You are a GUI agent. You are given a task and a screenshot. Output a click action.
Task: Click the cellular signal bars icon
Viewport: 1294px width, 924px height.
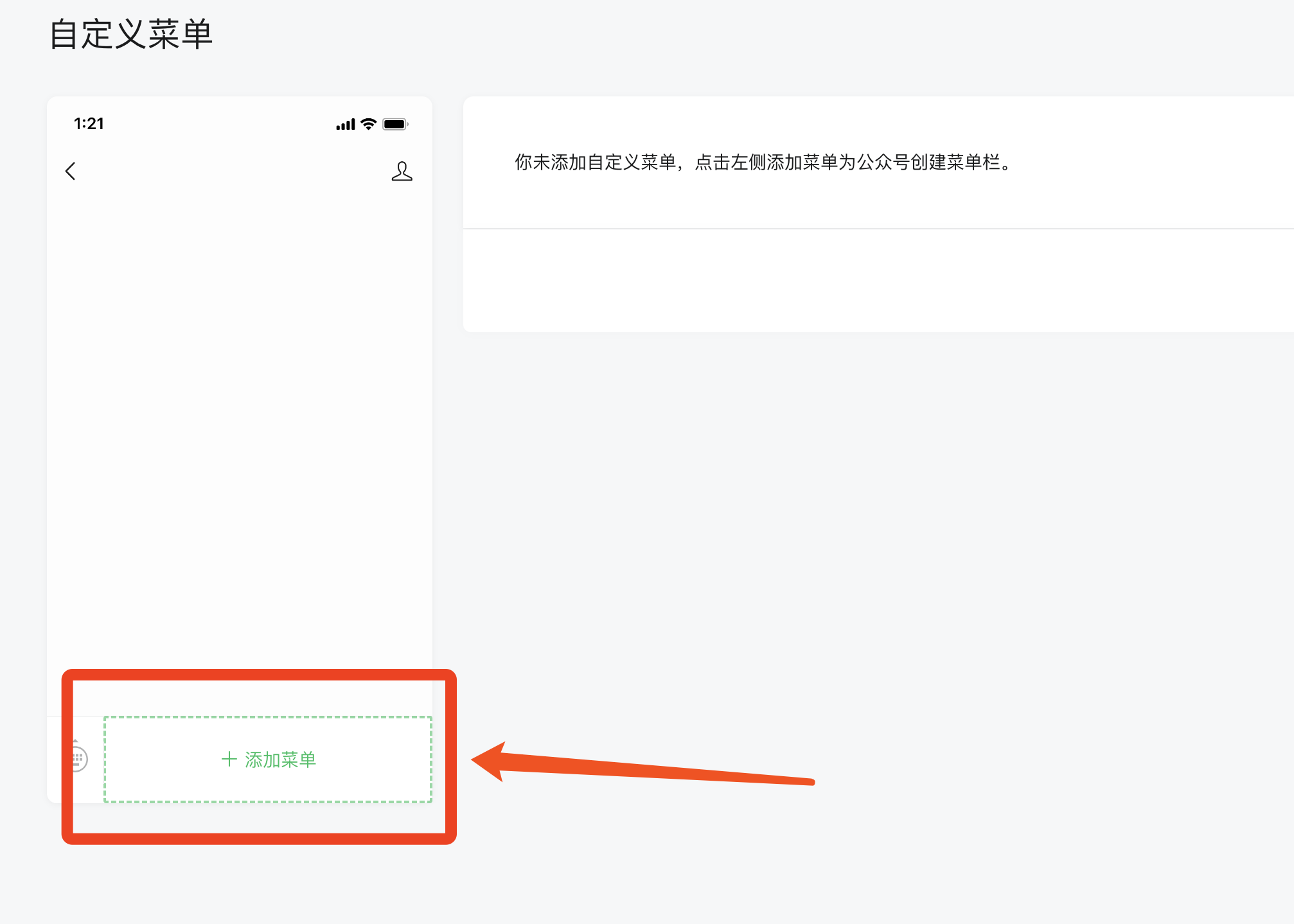click(x=346, y=125)
